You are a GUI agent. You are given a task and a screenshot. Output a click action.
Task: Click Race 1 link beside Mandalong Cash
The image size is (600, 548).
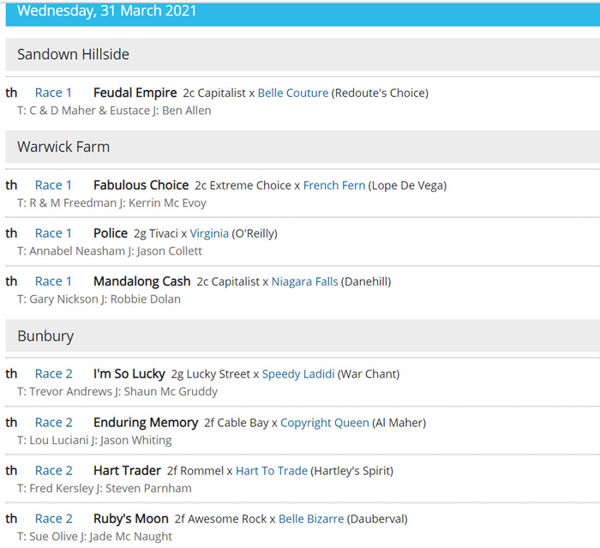pos(53,282)
